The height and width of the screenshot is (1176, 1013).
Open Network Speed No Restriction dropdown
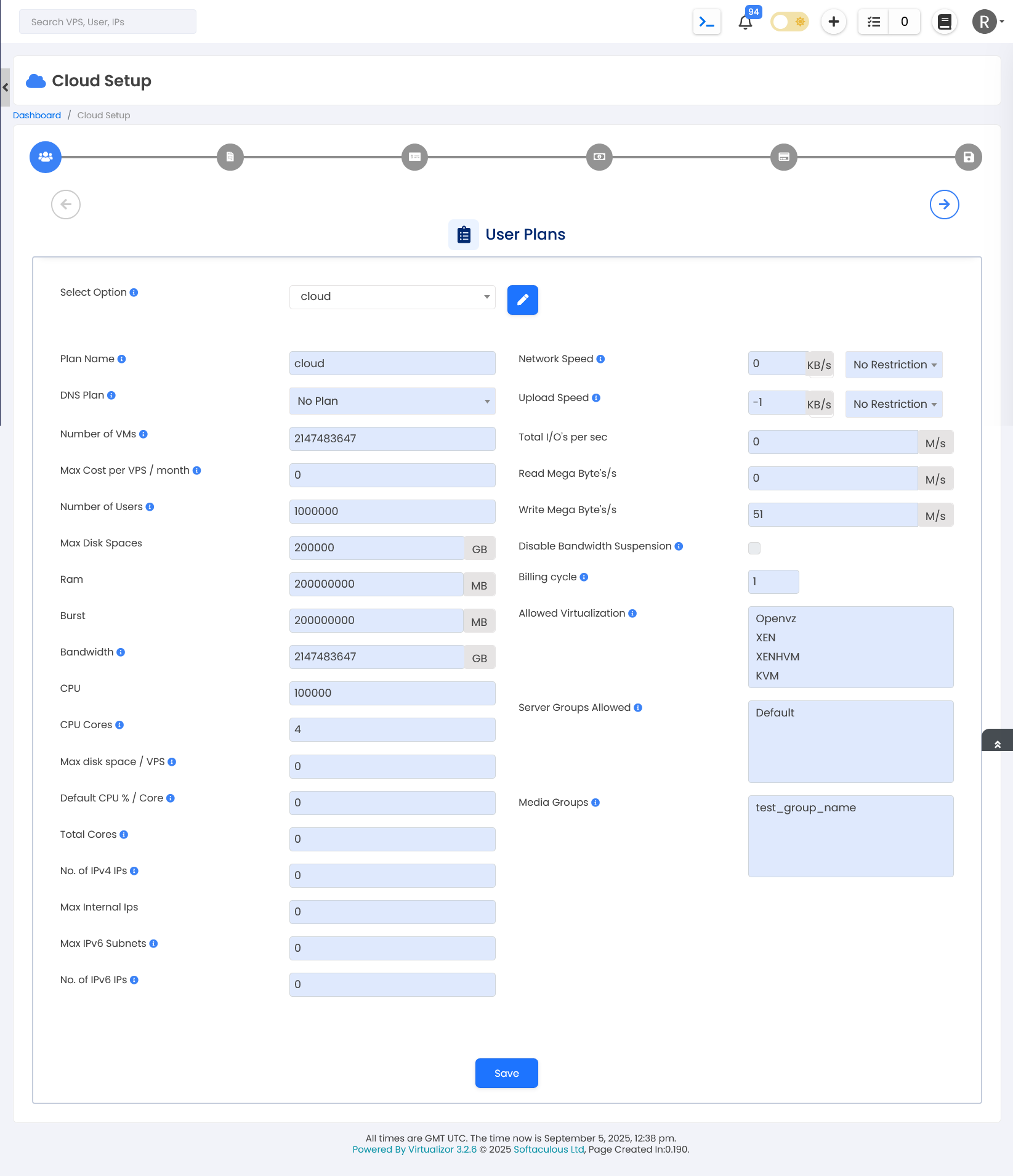[x=894, y=365]
